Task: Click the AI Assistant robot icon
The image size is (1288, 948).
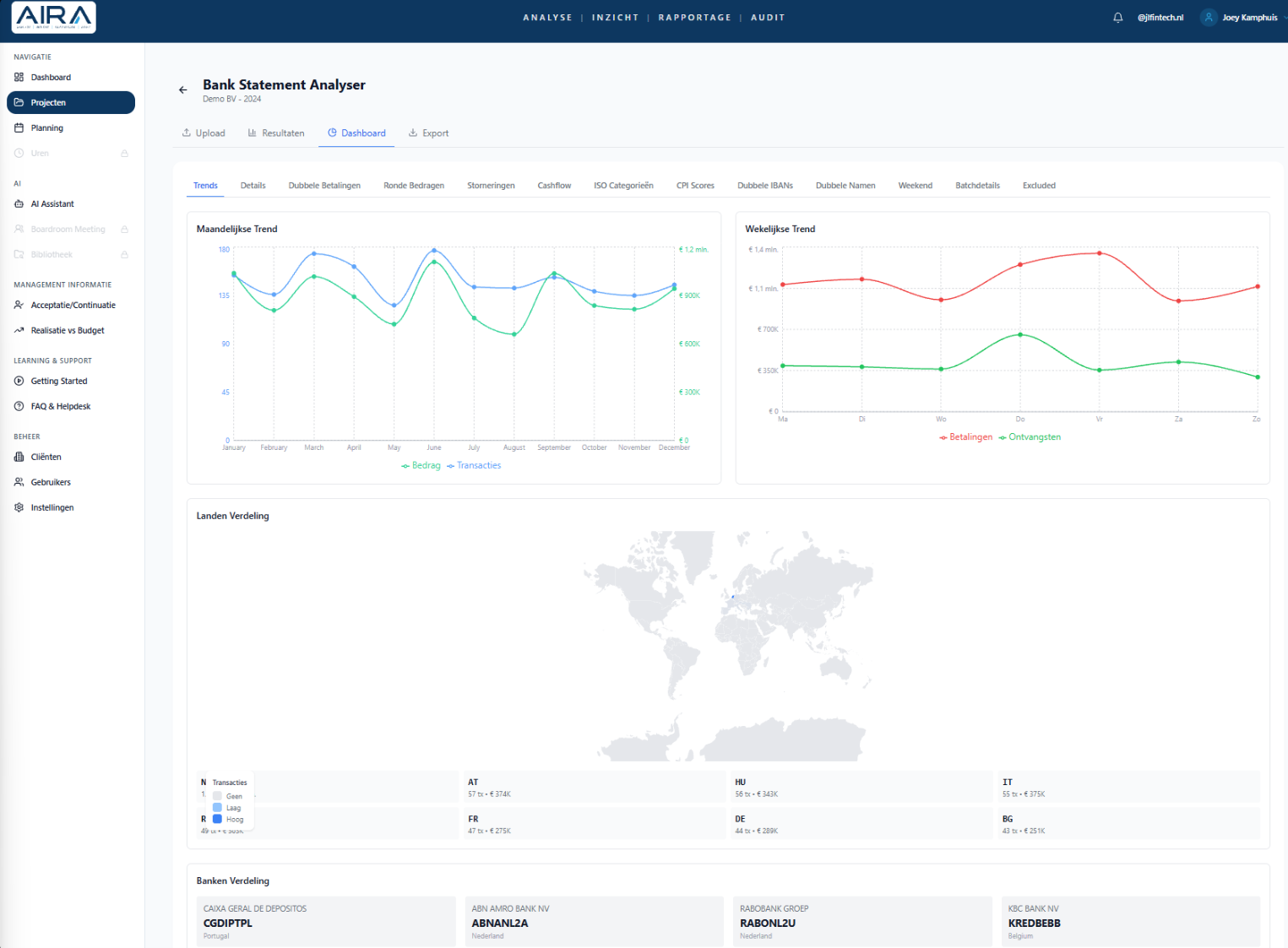Action: 19,203
